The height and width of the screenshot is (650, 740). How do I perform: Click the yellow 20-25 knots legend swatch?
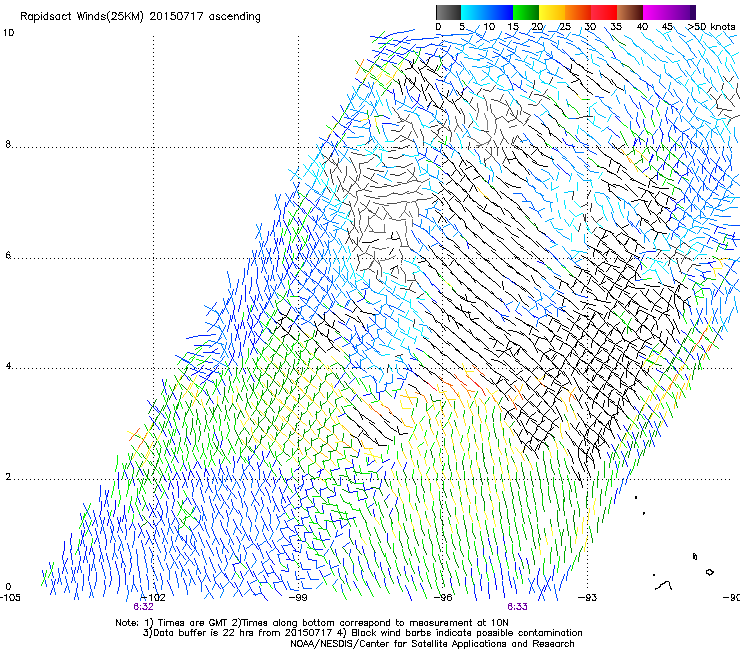pyautogui.click(x=552, y=12)
